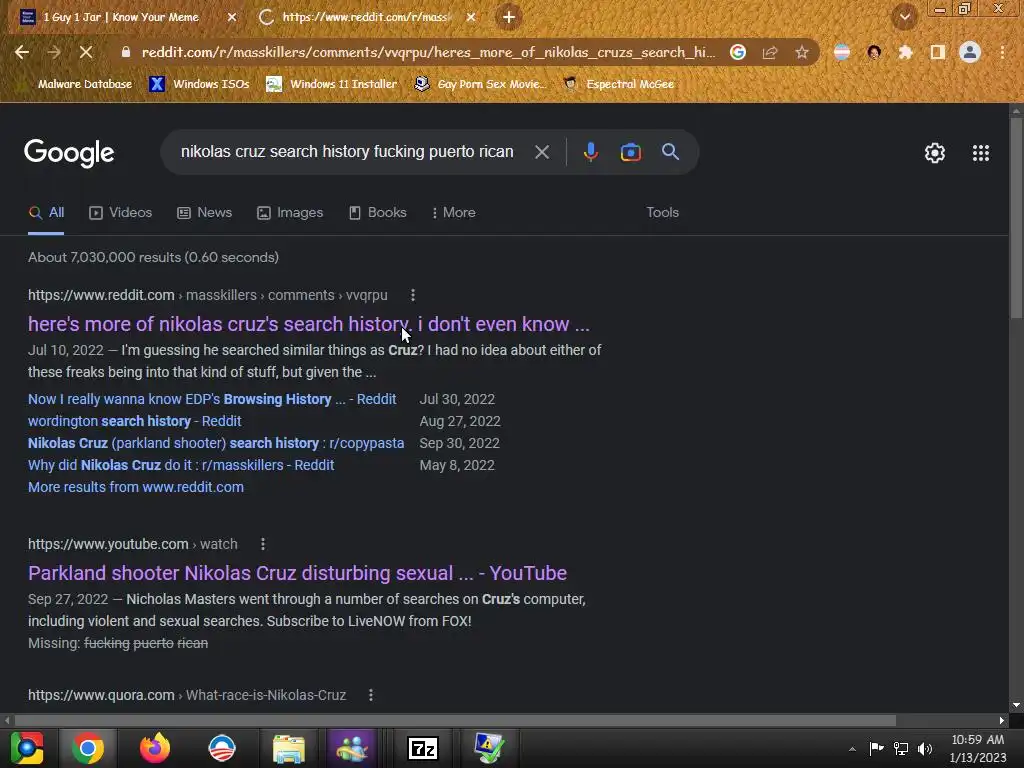Bookmark this page with the star icon

click(x=802, y=52)
